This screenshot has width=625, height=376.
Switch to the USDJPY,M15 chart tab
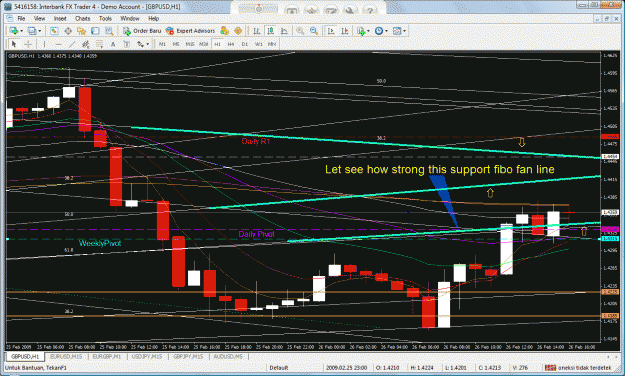pyautogui.click(x=147, y=356)
